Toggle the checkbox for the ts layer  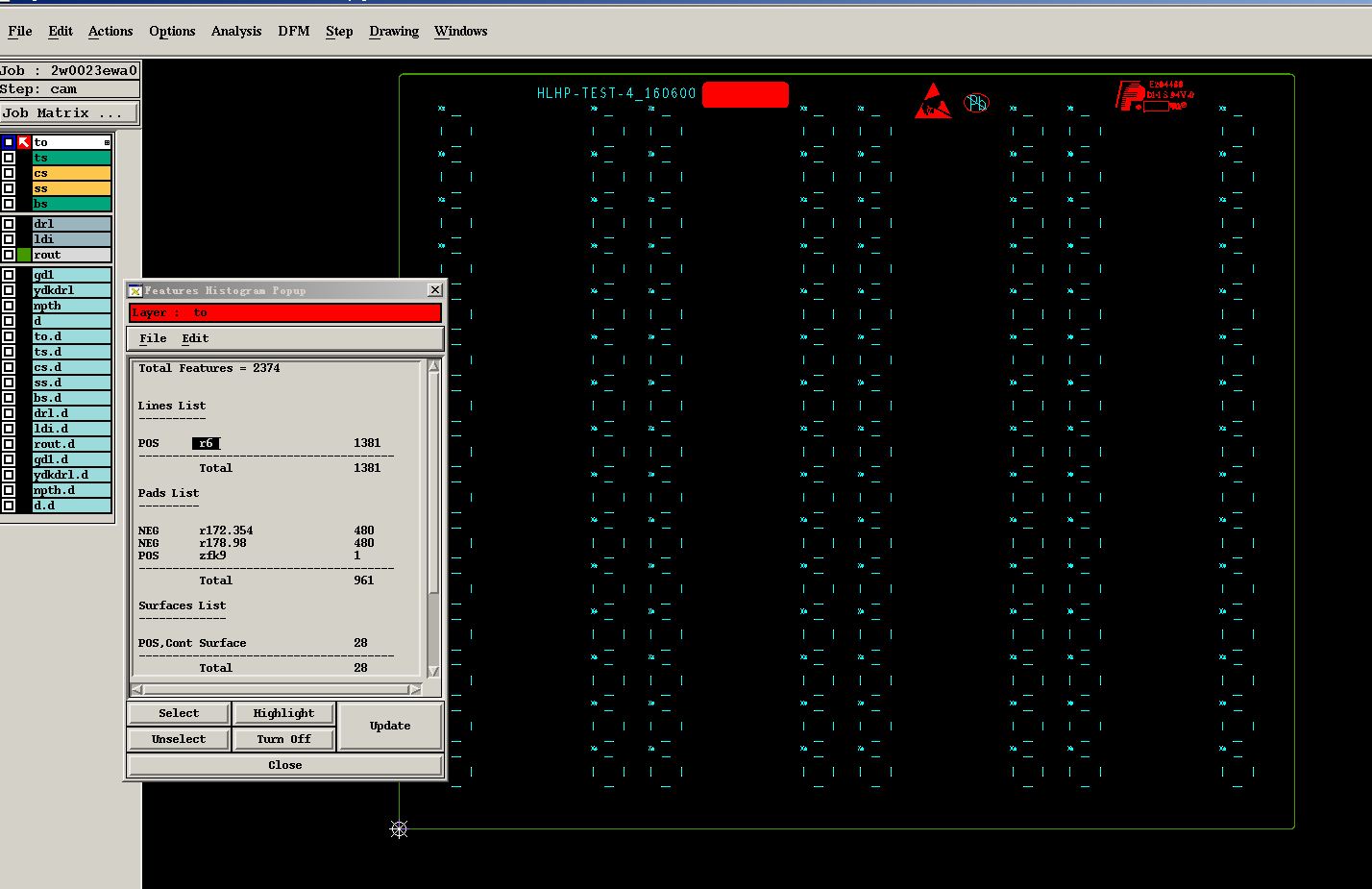pos(9,158)
